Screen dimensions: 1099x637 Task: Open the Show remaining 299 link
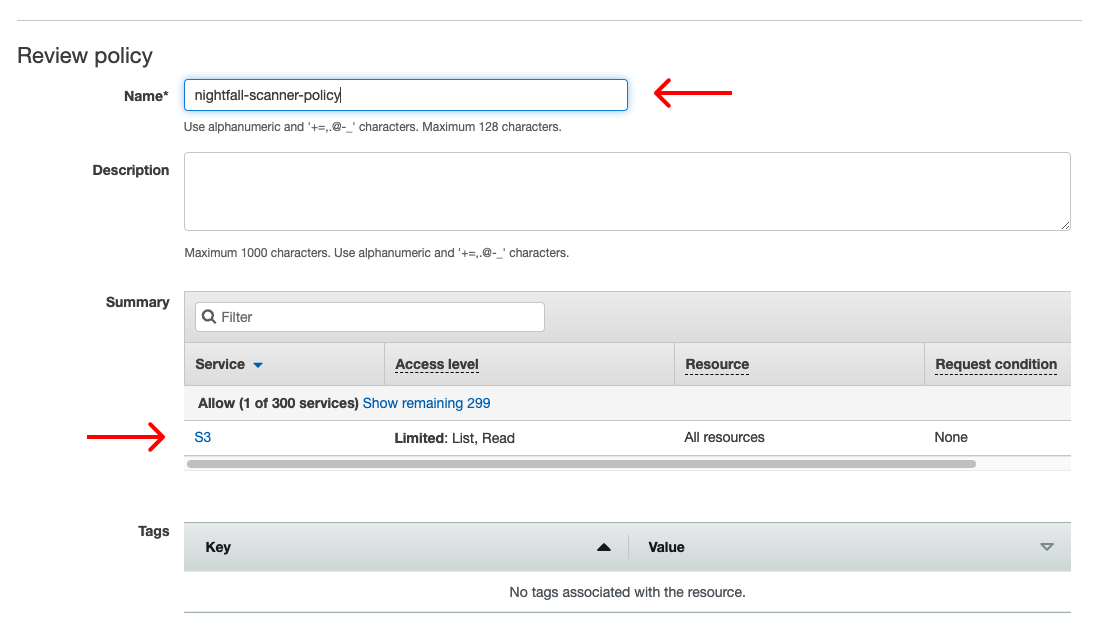coord(426,403)
